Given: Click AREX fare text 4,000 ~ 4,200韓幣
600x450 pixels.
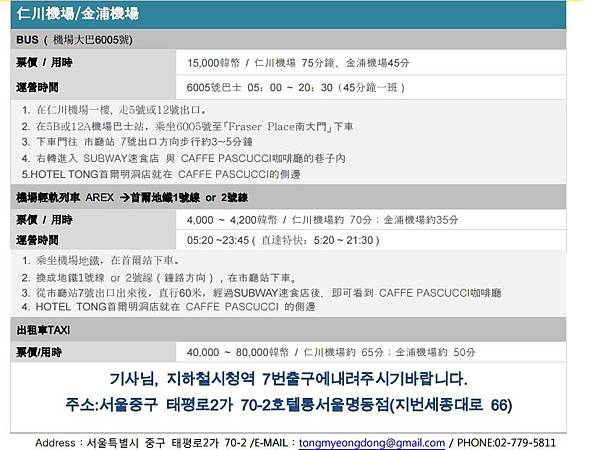Looking at the screenshot, I should coord(232,220).
